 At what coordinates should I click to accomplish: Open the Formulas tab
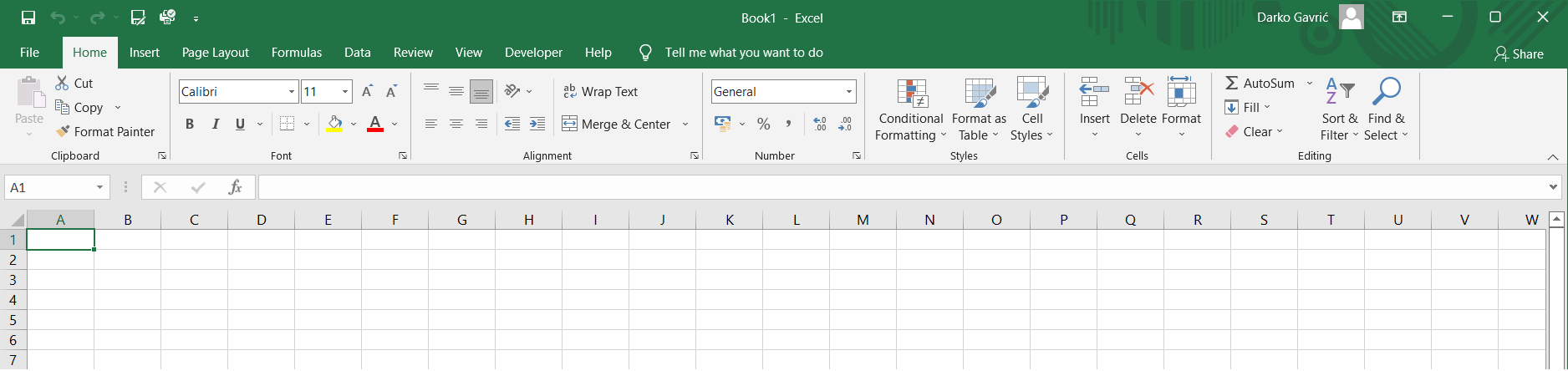pyautogui.click(x=297, y=53)
